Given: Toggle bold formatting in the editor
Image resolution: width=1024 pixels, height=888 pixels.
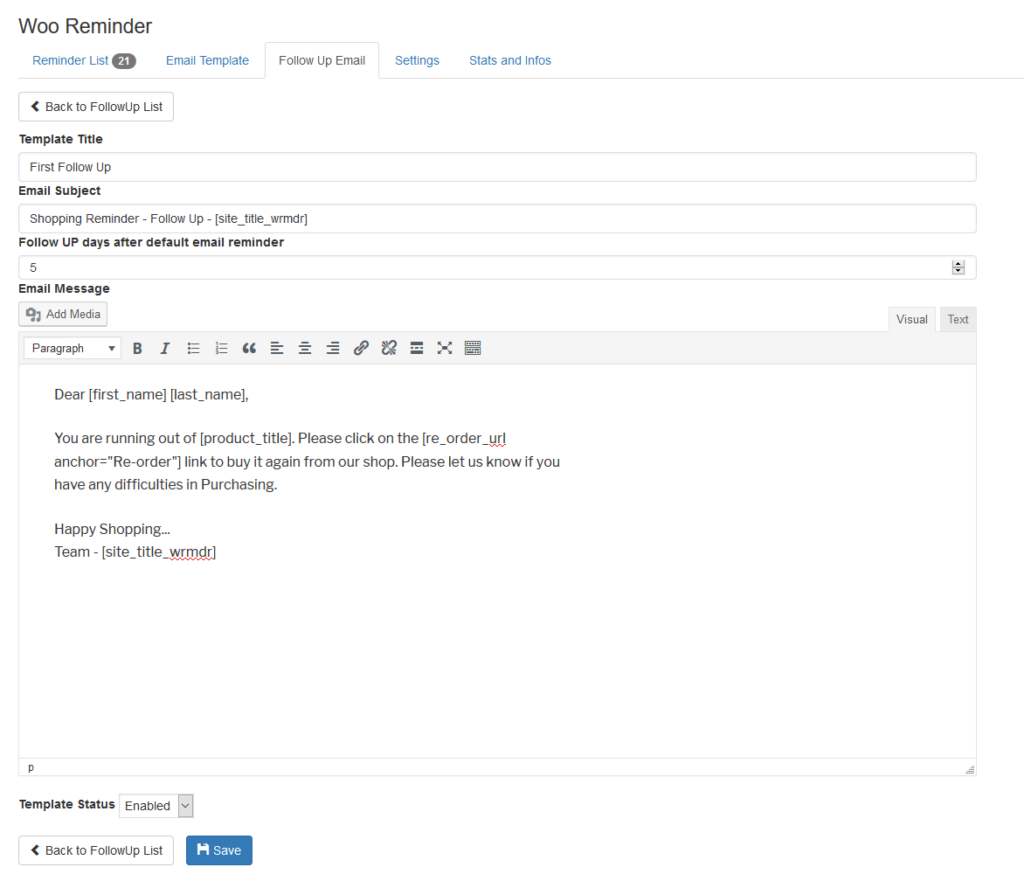Looking at the screenshot, I should coord(138,348).
